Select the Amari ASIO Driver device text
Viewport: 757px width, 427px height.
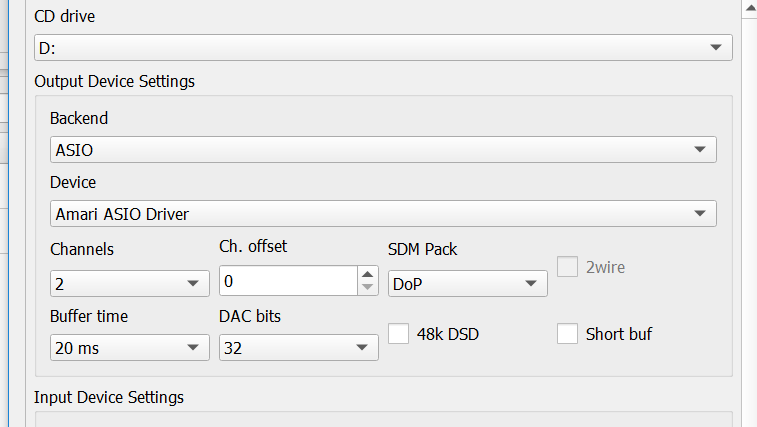click(x=122, y=214)
